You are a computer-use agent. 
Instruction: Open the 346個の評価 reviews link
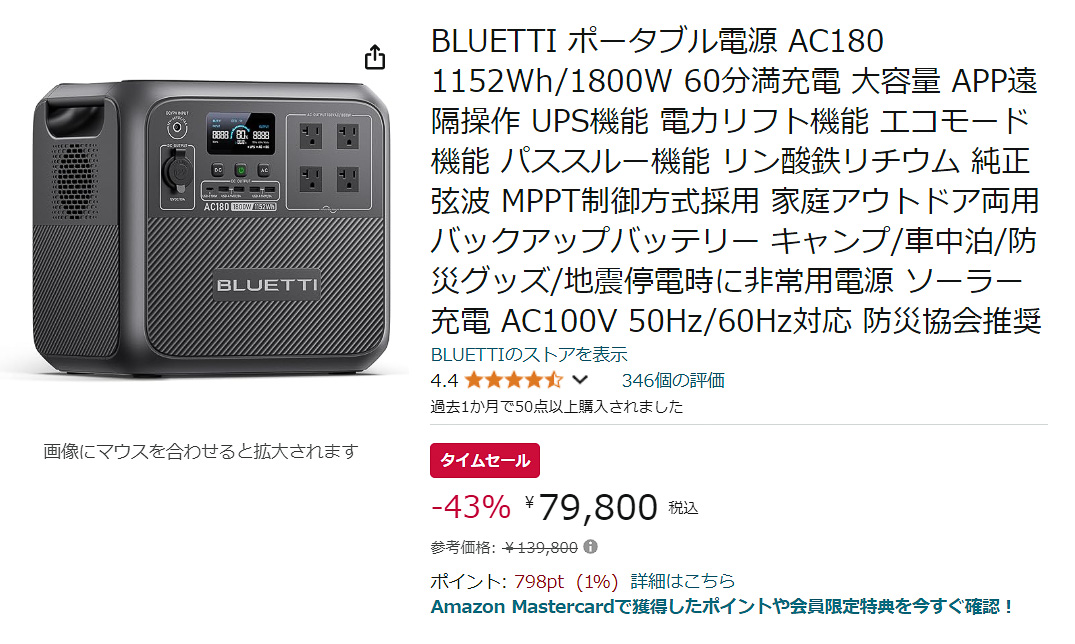[x=674, y=379]
